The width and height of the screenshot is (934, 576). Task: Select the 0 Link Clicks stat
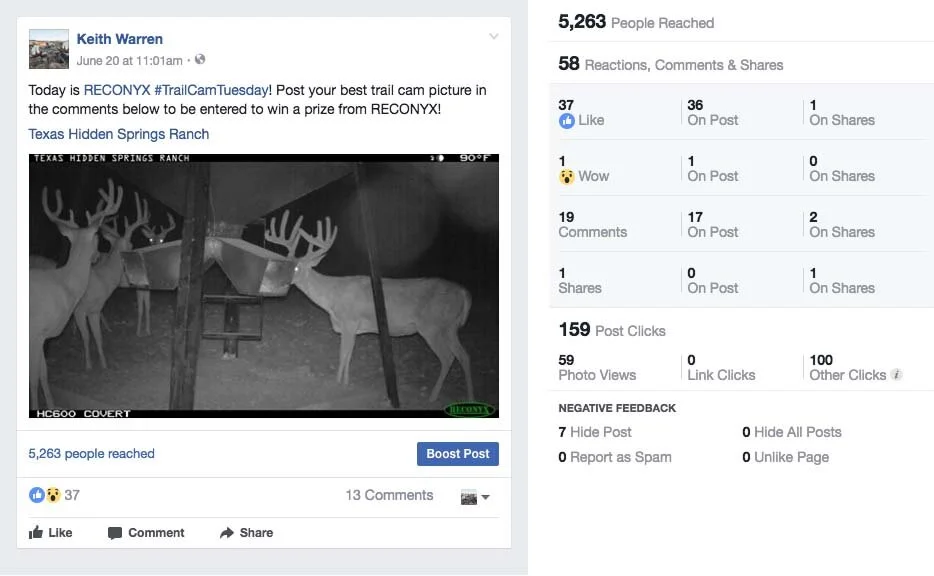coord(721,368)
